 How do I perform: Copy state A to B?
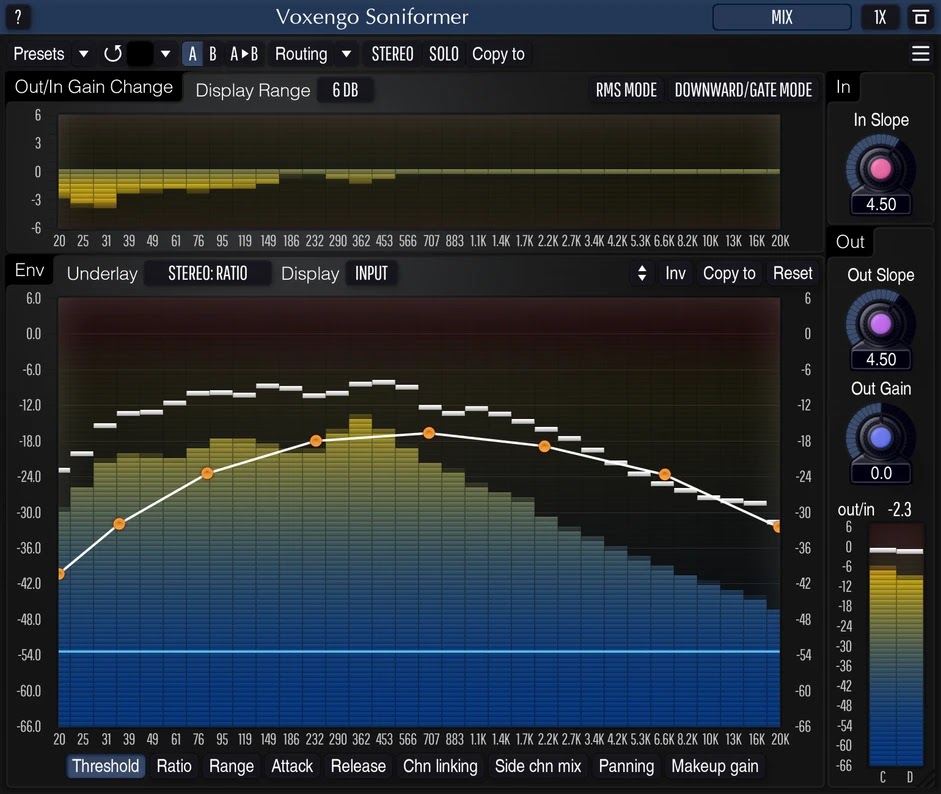point(244,54)
